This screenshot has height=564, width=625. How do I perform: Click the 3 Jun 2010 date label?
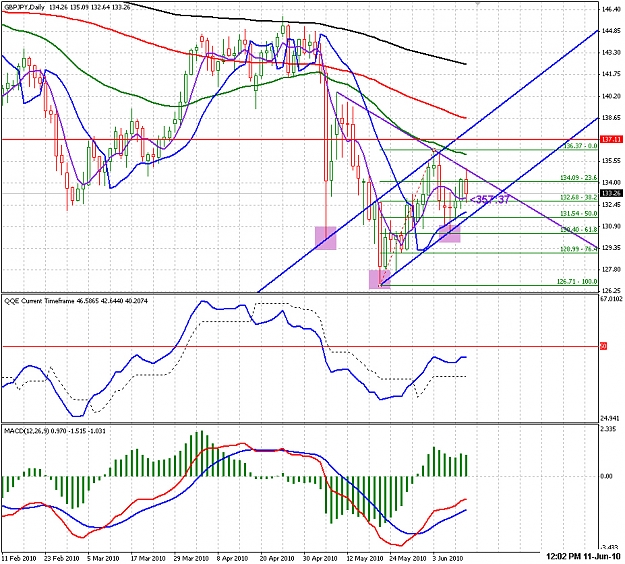click(448, 558)
